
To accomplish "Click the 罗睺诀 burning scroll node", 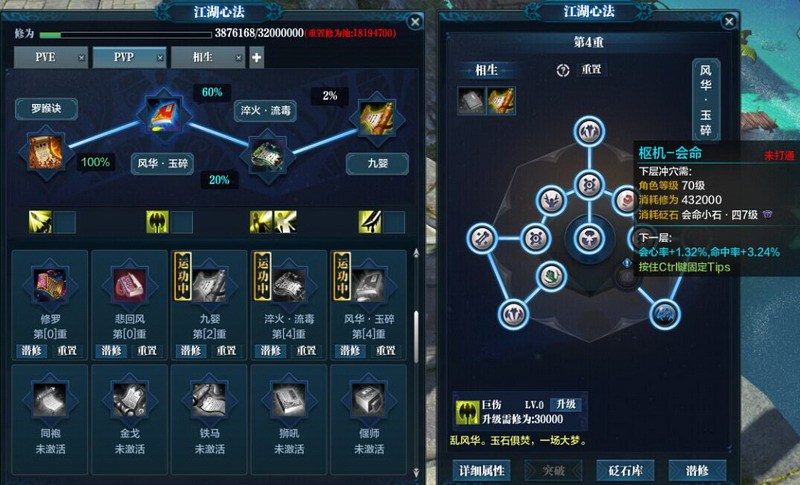I will click(x=46, y=152).
